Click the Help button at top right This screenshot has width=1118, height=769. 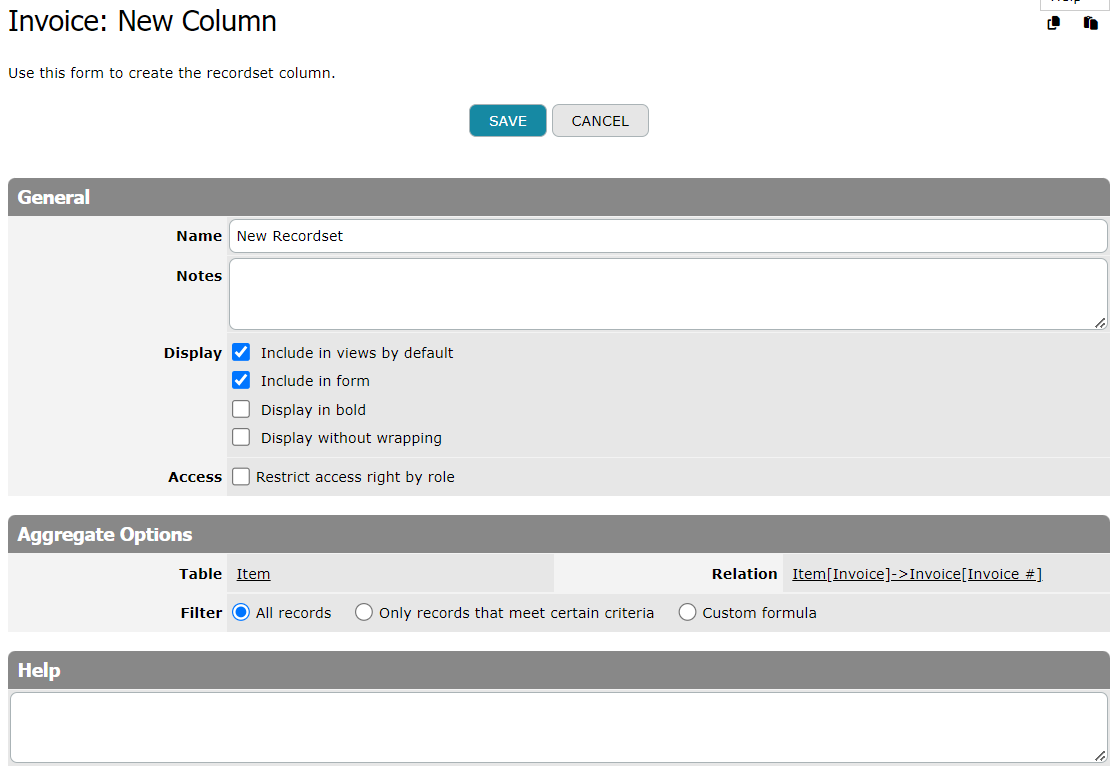click(1074, 3)
